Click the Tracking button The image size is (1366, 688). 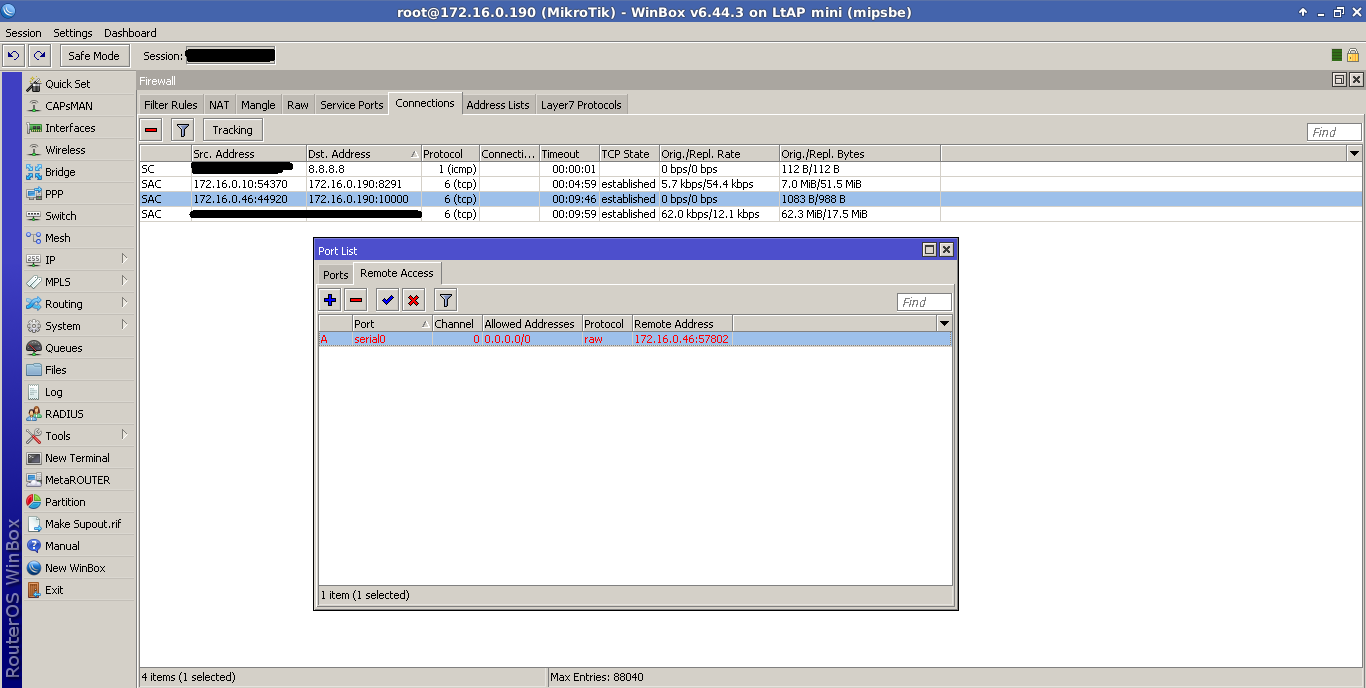tap(231, 129)
